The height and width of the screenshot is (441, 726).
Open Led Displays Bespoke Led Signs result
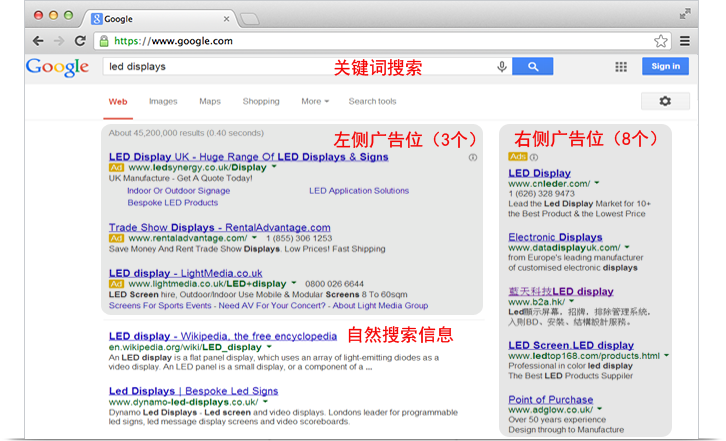click(194, 391)
